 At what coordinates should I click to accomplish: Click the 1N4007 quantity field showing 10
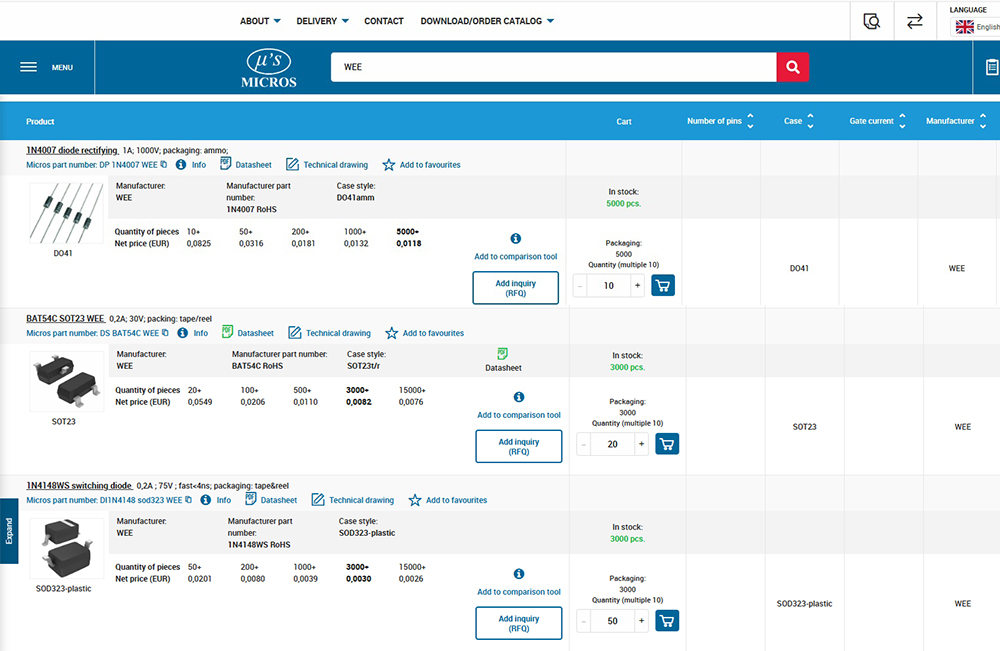point(608,286)
